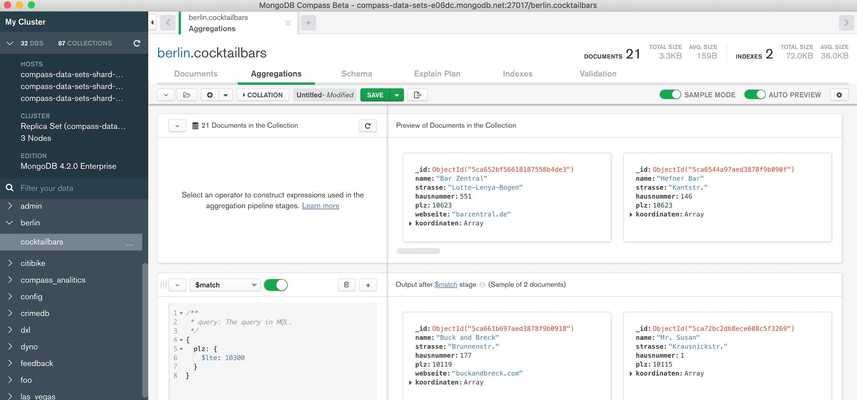
Task: Switch to the Documents tab
Action: 196,74
